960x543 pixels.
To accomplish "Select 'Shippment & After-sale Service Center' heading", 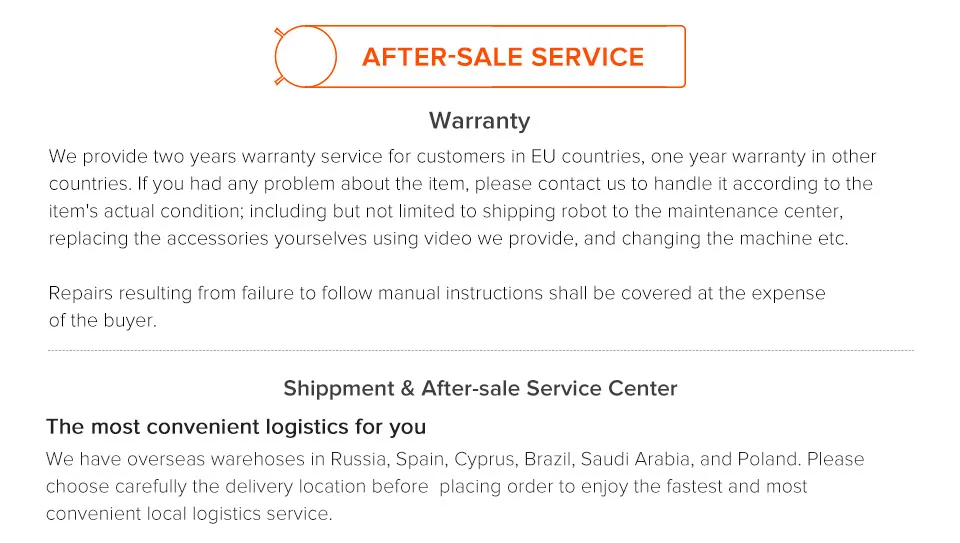I will click(x=480, y=388).
